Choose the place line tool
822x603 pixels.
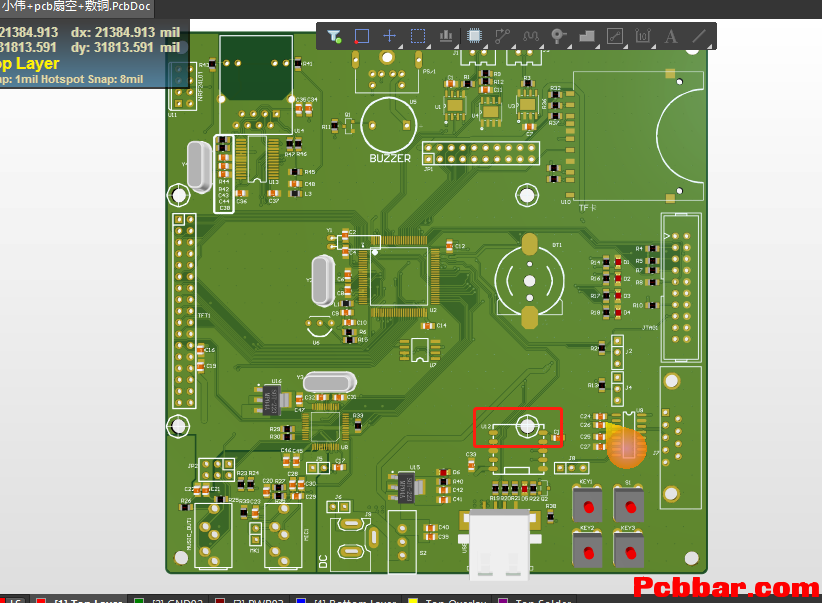click(699, 36)
